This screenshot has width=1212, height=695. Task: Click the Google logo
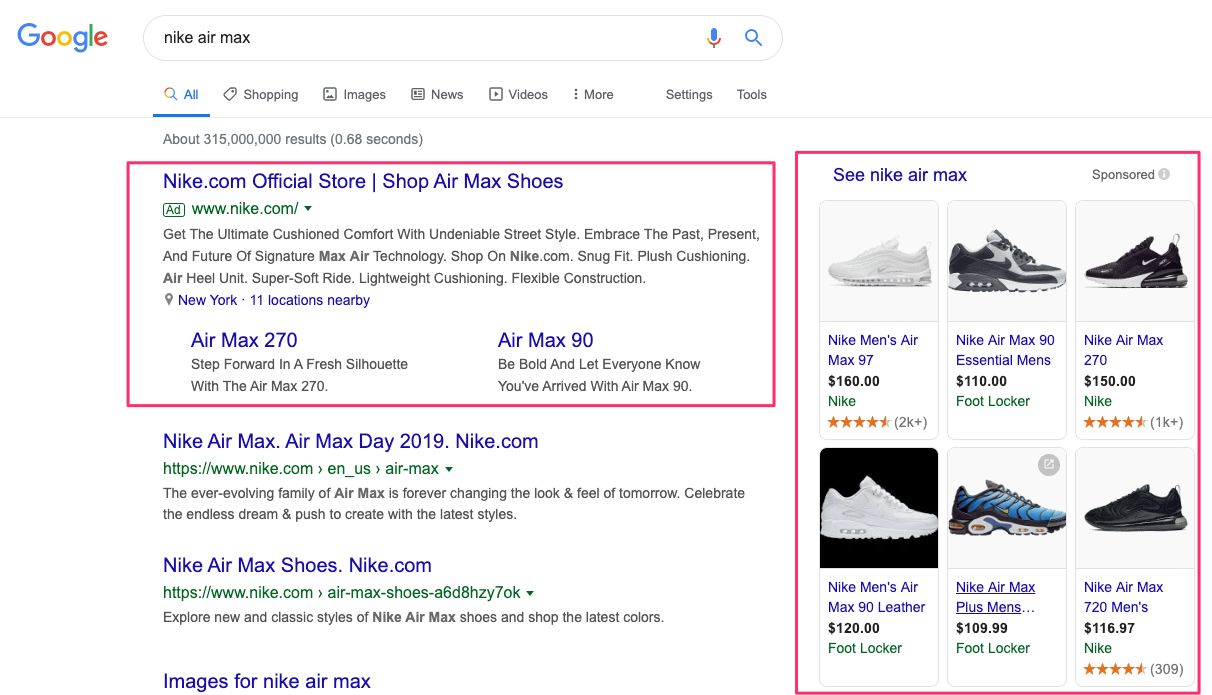click(x=62, y=37)
